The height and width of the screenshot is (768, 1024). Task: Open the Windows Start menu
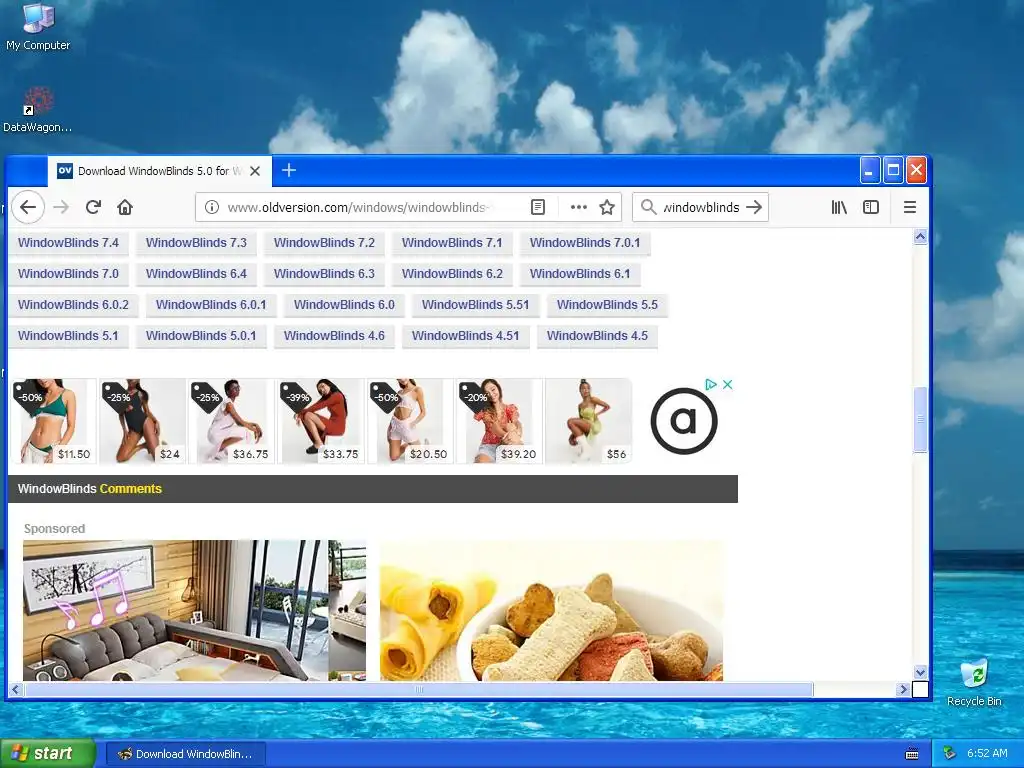point(48,754)
